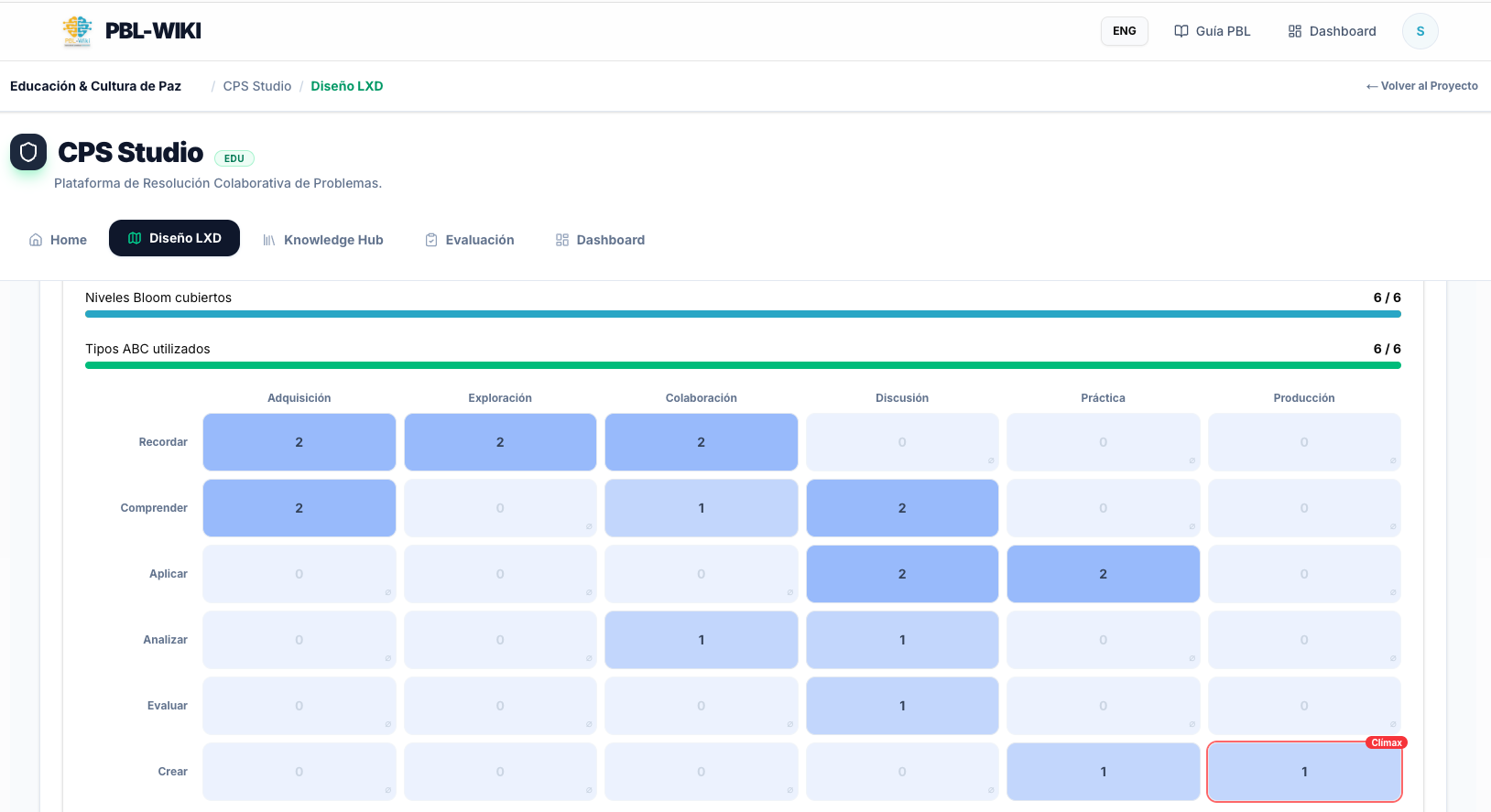Screen dimensions: 1491x812
Task: Click the CPS Studio breadcrumb link
Action: pyautogui.click(x=256, y=86)
